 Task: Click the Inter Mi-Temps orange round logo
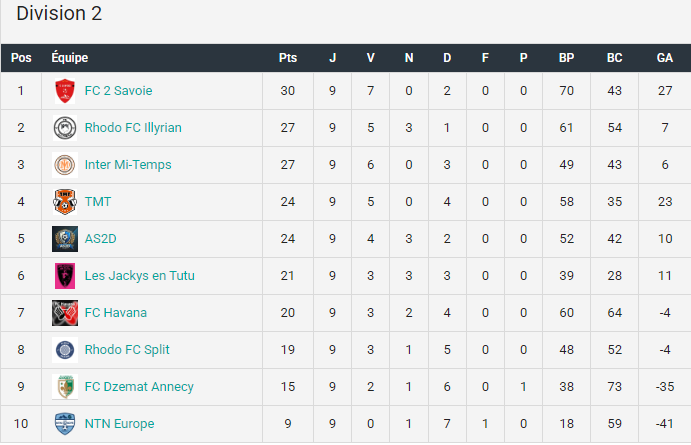coord(65,165)
